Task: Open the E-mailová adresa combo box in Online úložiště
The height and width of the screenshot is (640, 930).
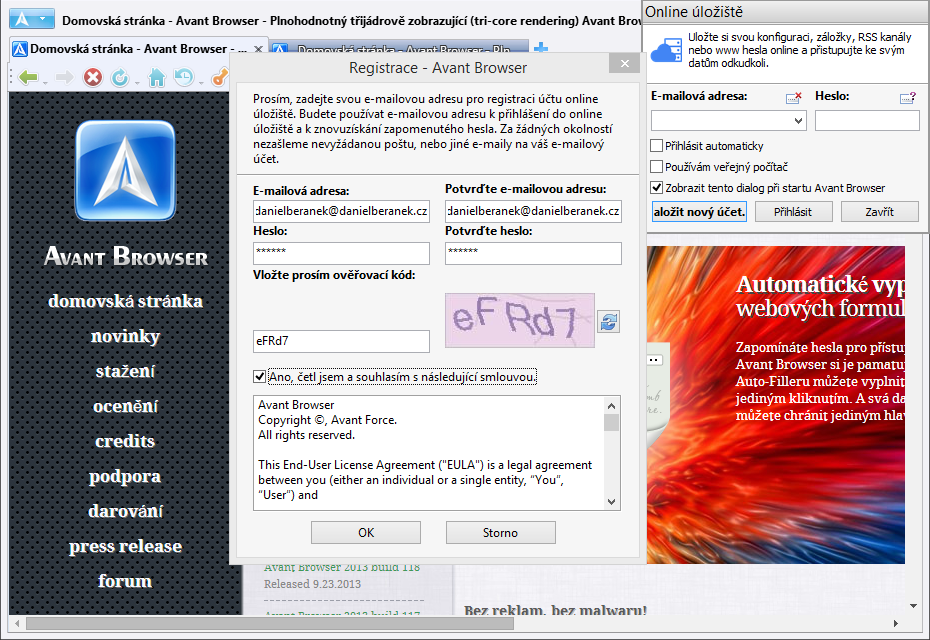Action: click(728, 120)
